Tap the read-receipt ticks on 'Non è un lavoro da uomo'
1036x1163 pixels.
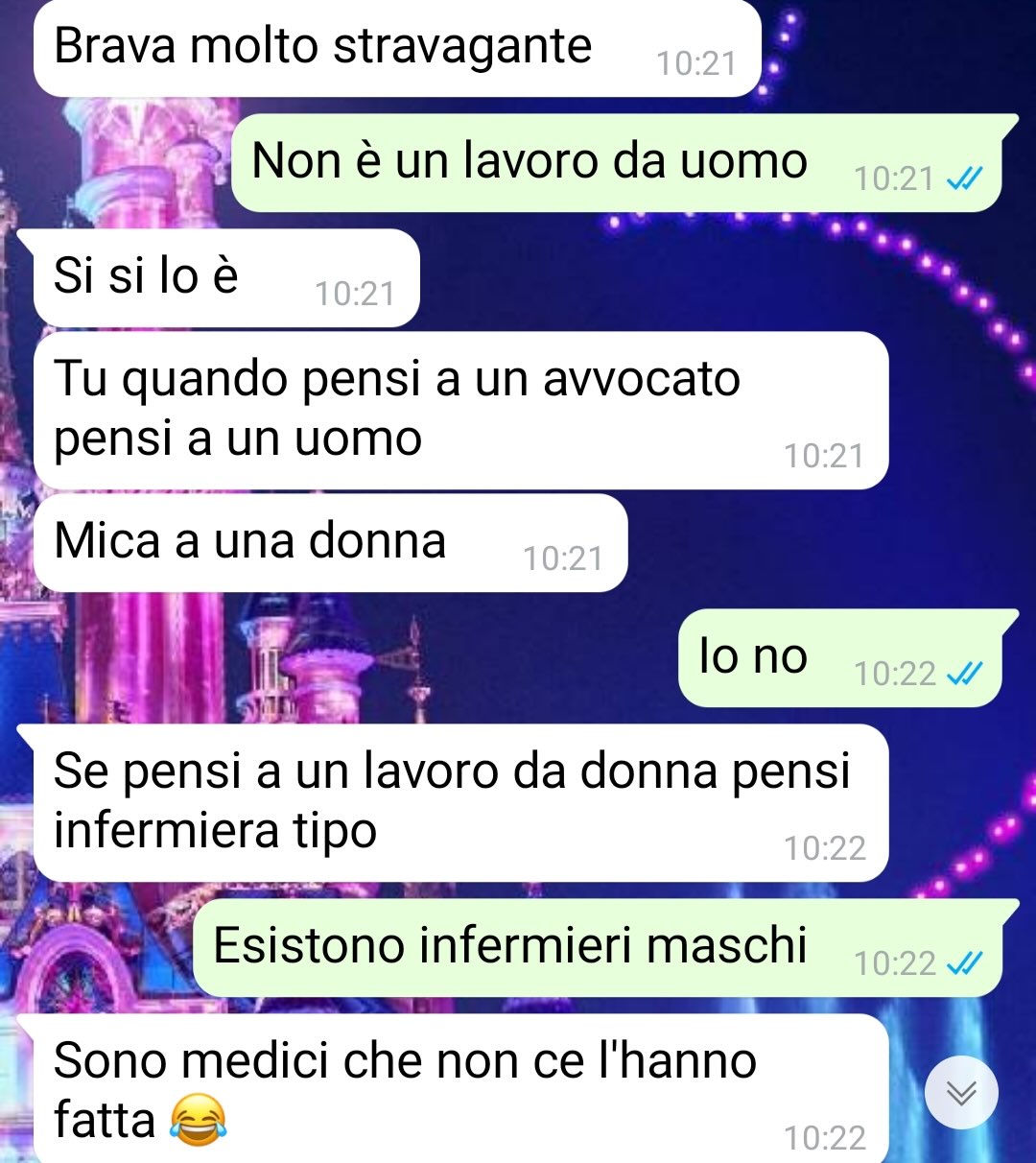(964, 178)
